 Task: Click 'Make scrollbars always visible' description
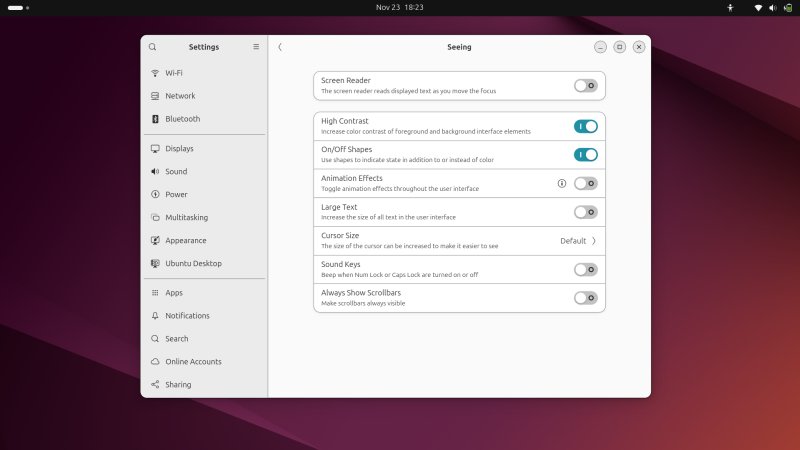click(363, 303)
